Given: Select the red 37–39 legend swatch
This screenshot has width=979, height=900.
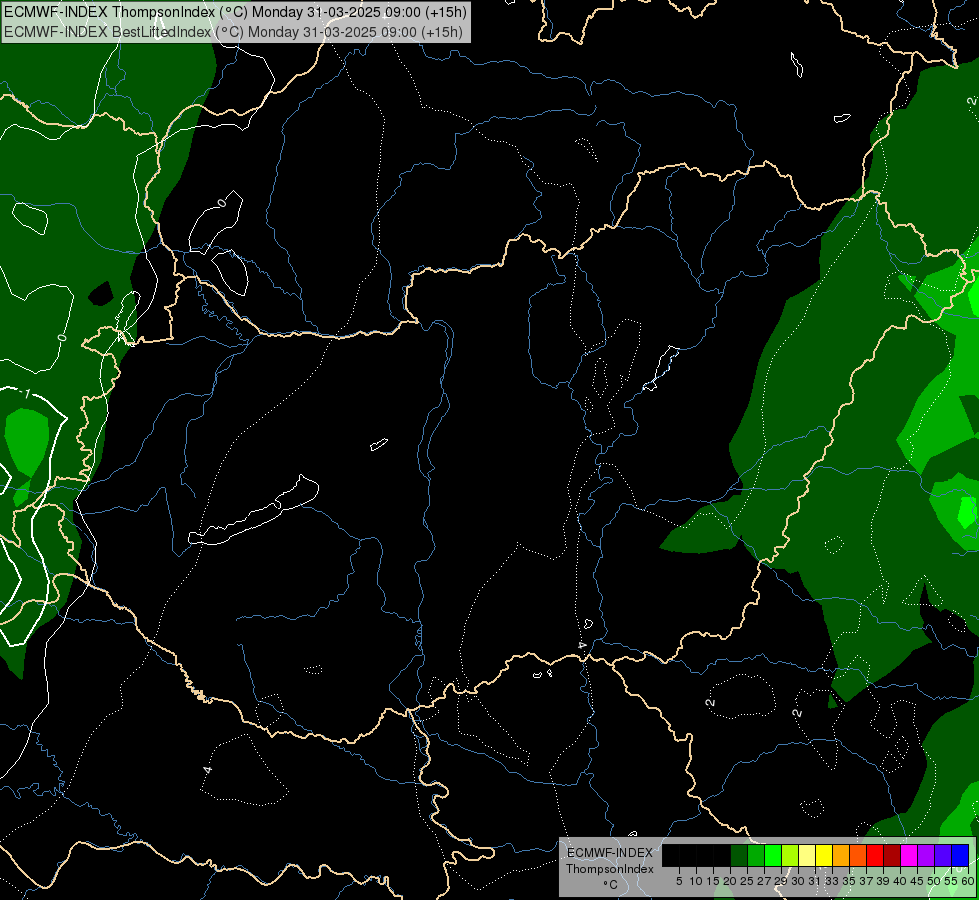Looking at the screenshot, I should pyautogui.click(x=875, y=855).
